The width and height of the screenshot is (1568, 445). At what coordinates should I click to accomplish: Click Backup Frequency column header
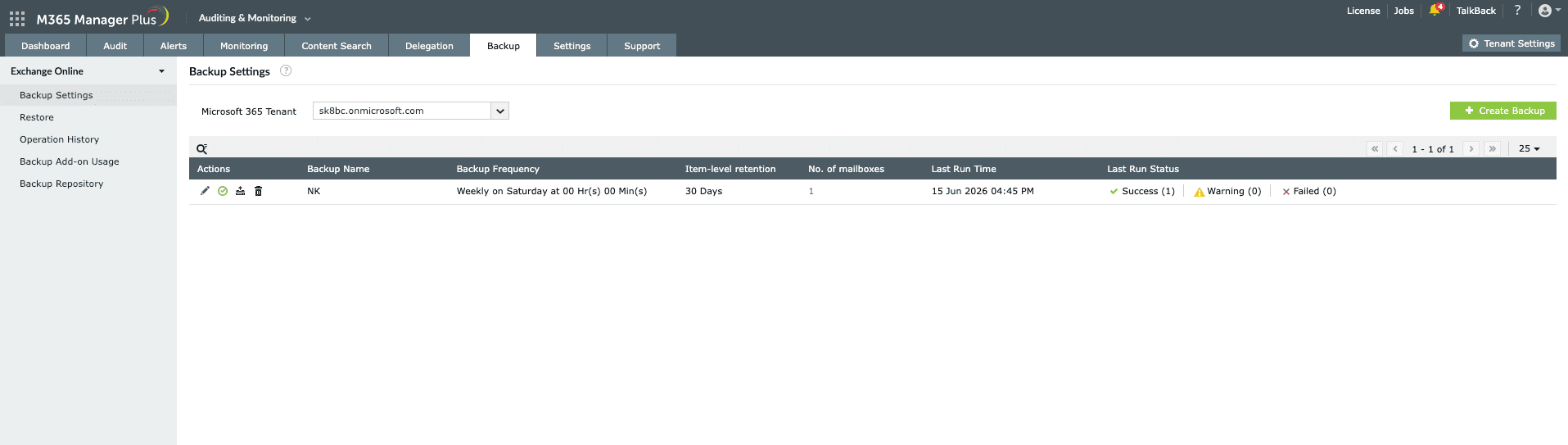(x=498, y=169)
